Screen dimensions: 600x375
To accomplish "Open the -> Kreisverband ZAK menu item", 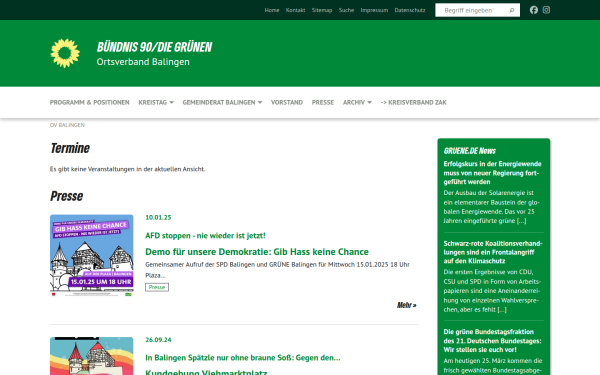I will tap(414, 102).
